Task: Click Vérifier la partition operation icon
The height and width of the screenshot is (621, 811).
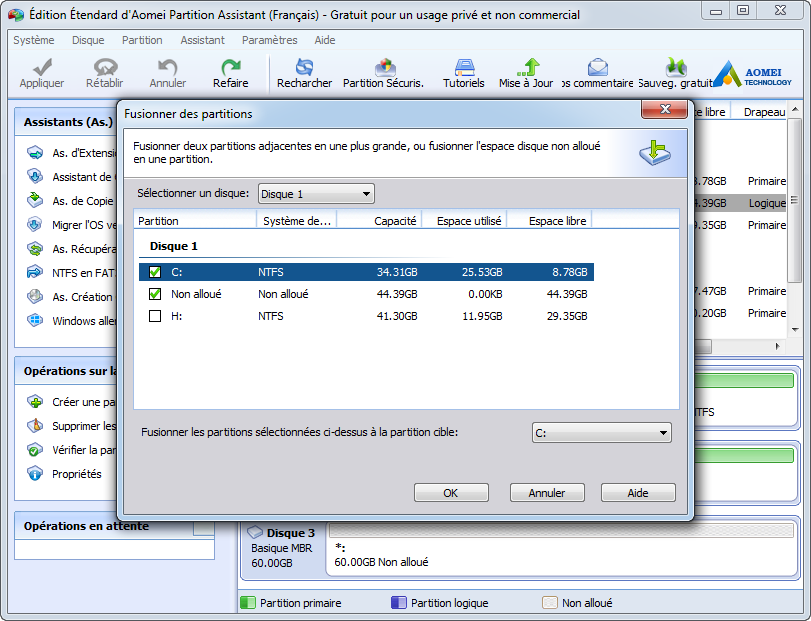Action: pos(35,450)
